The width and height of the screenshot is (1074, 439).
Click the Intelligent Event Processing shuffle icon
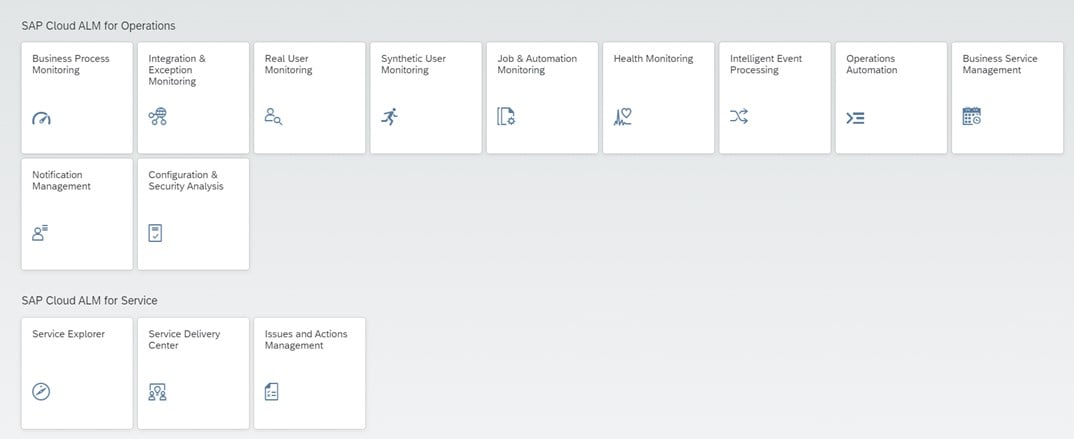click(739, 117)
